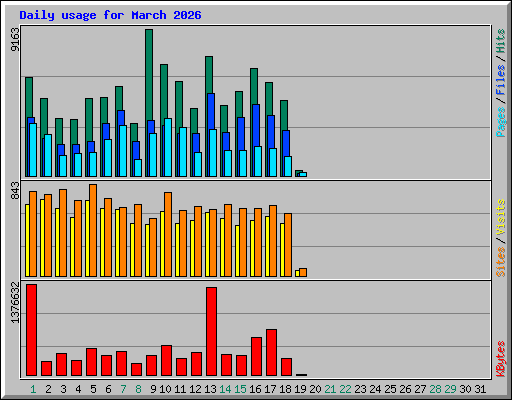Screen dimensions: 512x400
Task: Click the green hits bar for day 18
Action: (x=284, y=115)
